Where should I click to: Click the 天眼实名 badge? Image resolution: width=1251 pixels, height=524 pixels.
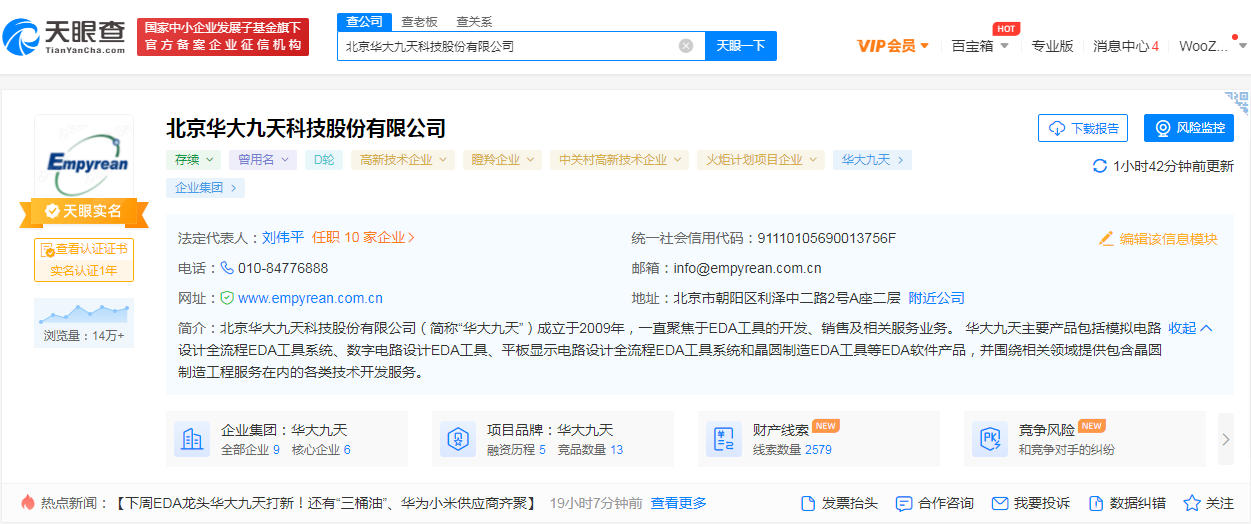point(84,211)
